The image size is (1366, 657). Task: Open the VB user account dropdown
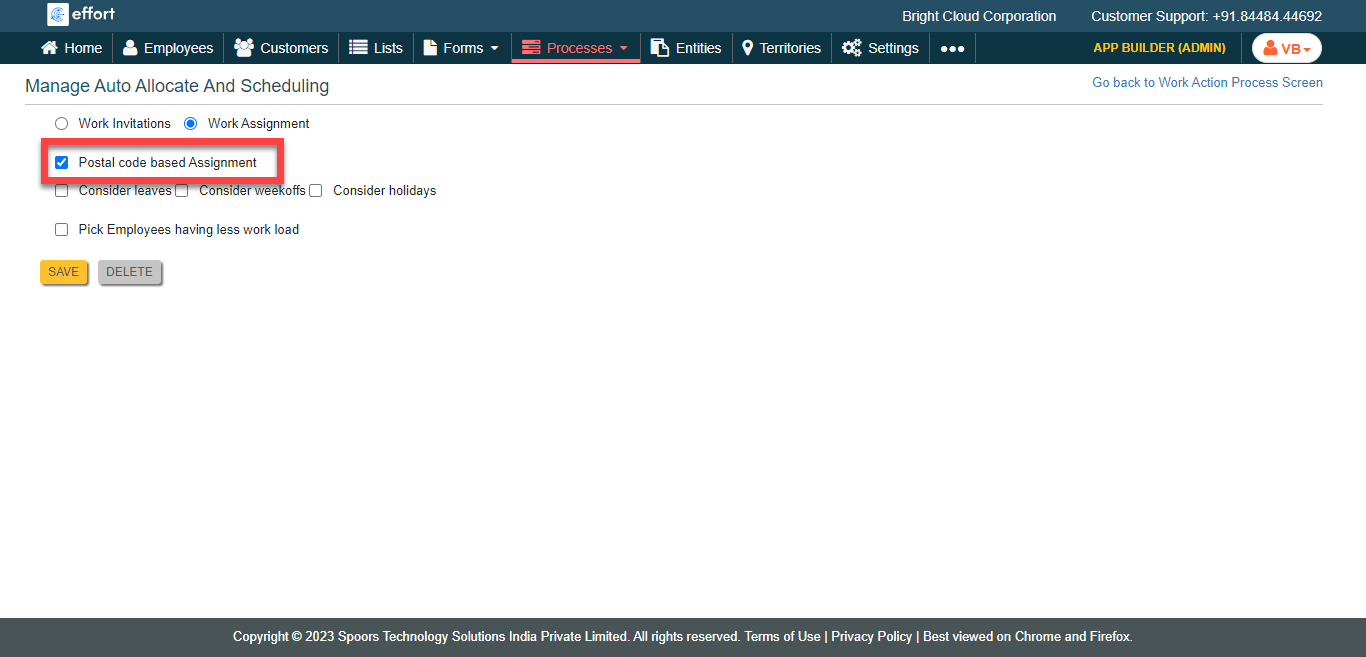[1286, 48]
